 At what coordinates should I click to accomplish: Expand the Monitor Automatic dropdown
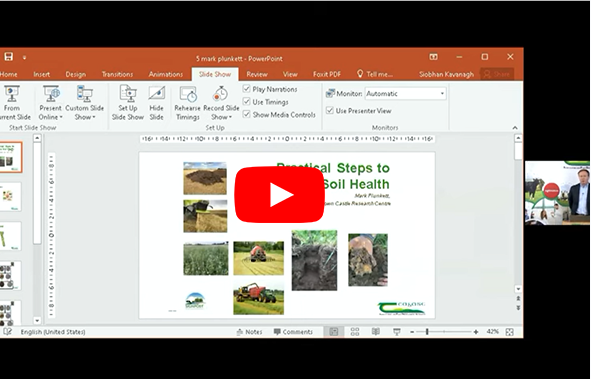[405, 93]
